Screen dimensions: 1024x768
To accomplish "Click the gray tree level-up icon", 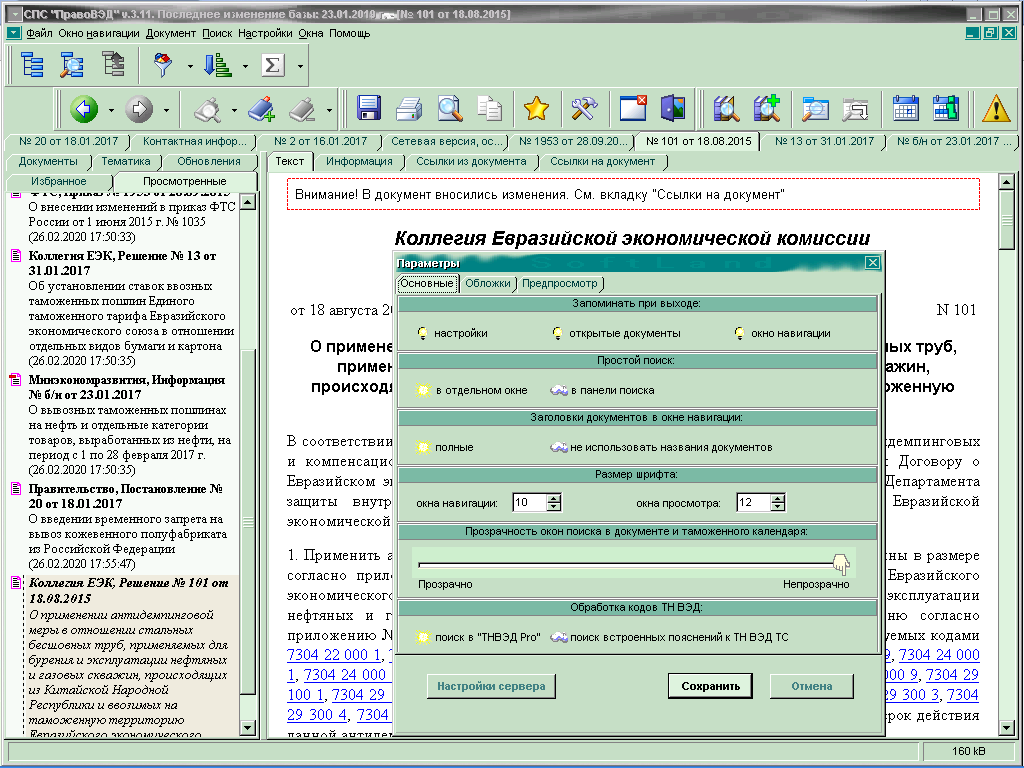I will [x=113, y=65].
